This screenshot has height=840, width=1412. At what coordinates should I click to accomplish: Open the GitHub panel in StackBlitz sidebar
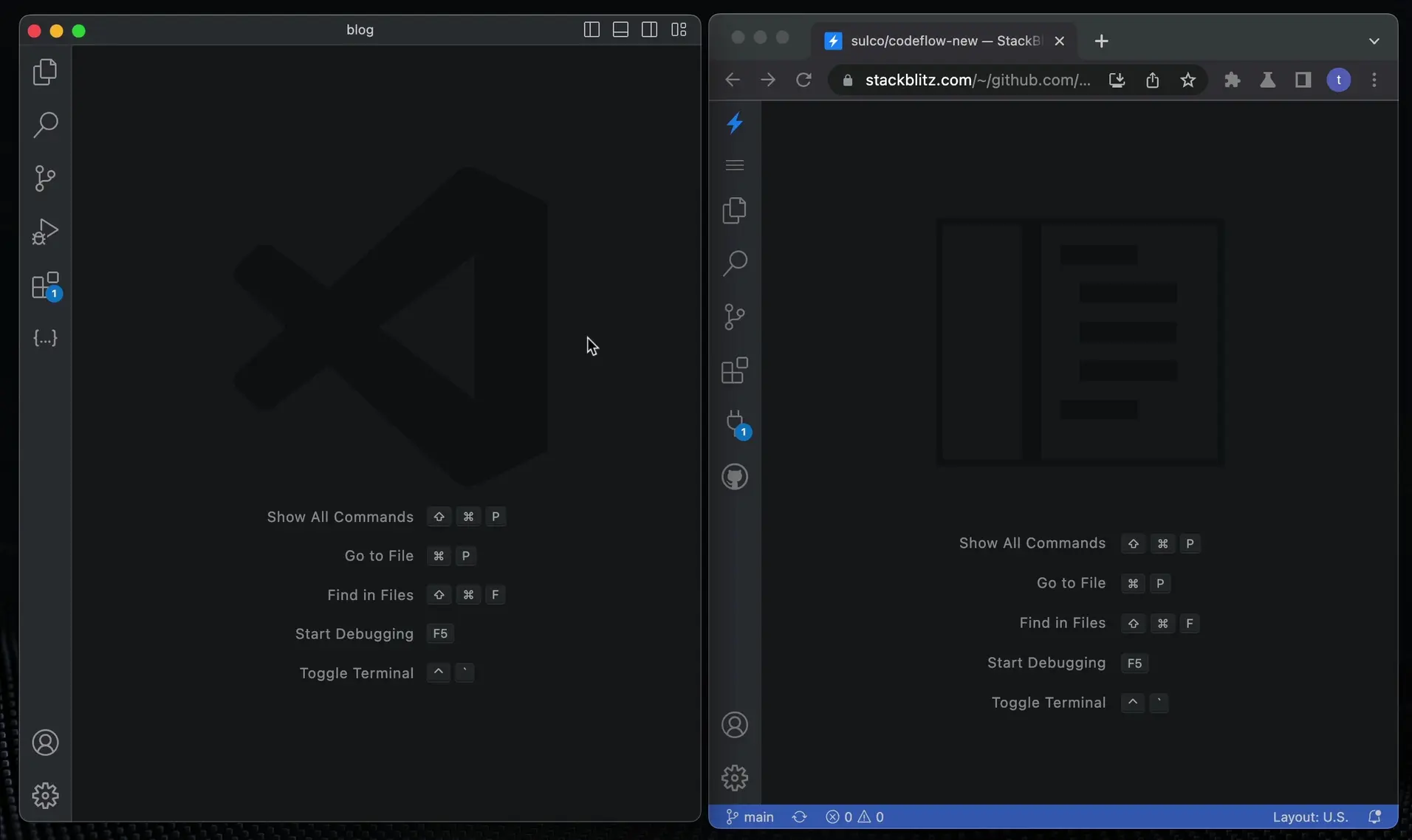coord(736,477)
